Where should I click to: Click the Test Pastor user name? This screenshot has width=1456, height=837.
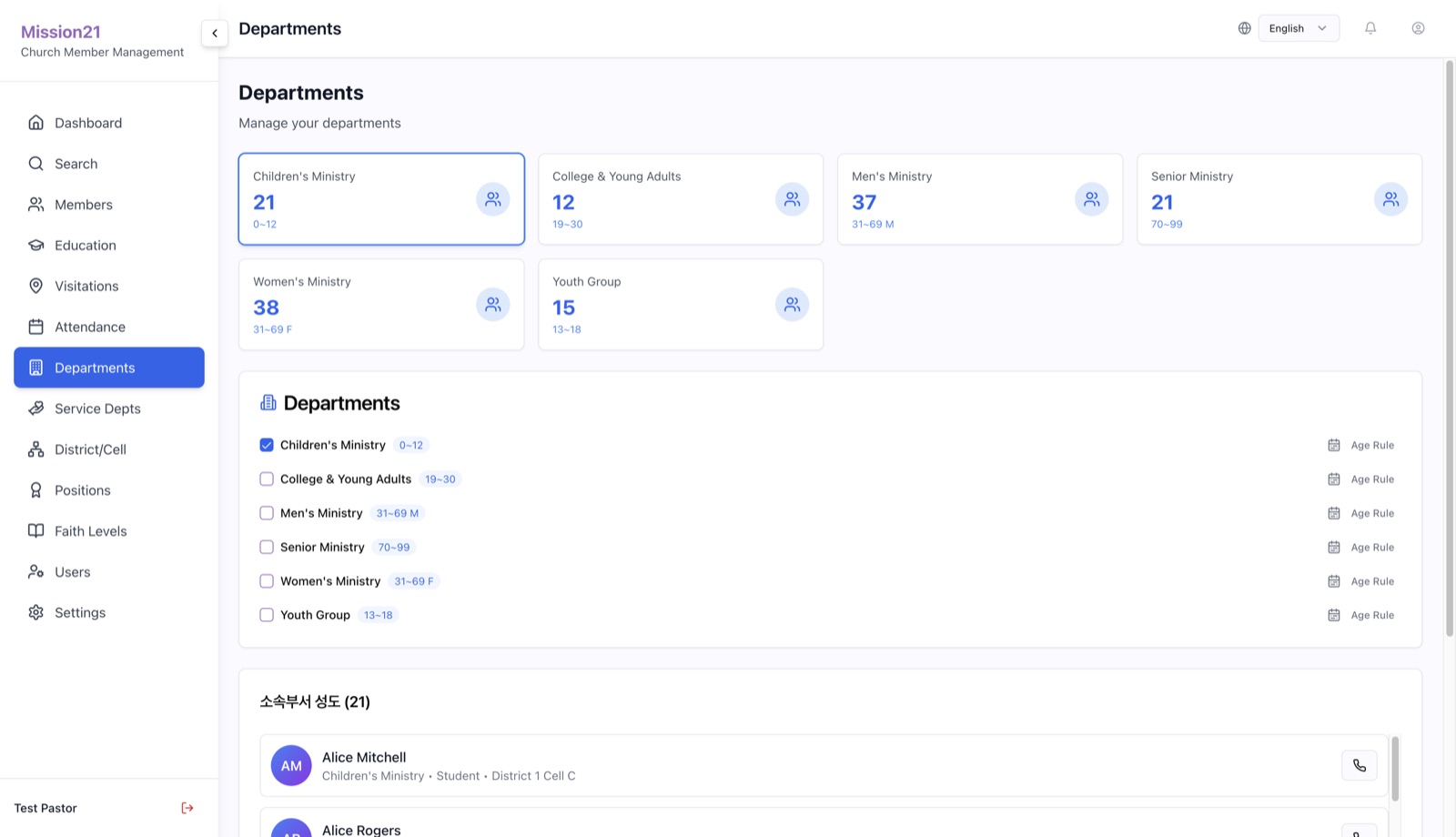click(45, 808)
